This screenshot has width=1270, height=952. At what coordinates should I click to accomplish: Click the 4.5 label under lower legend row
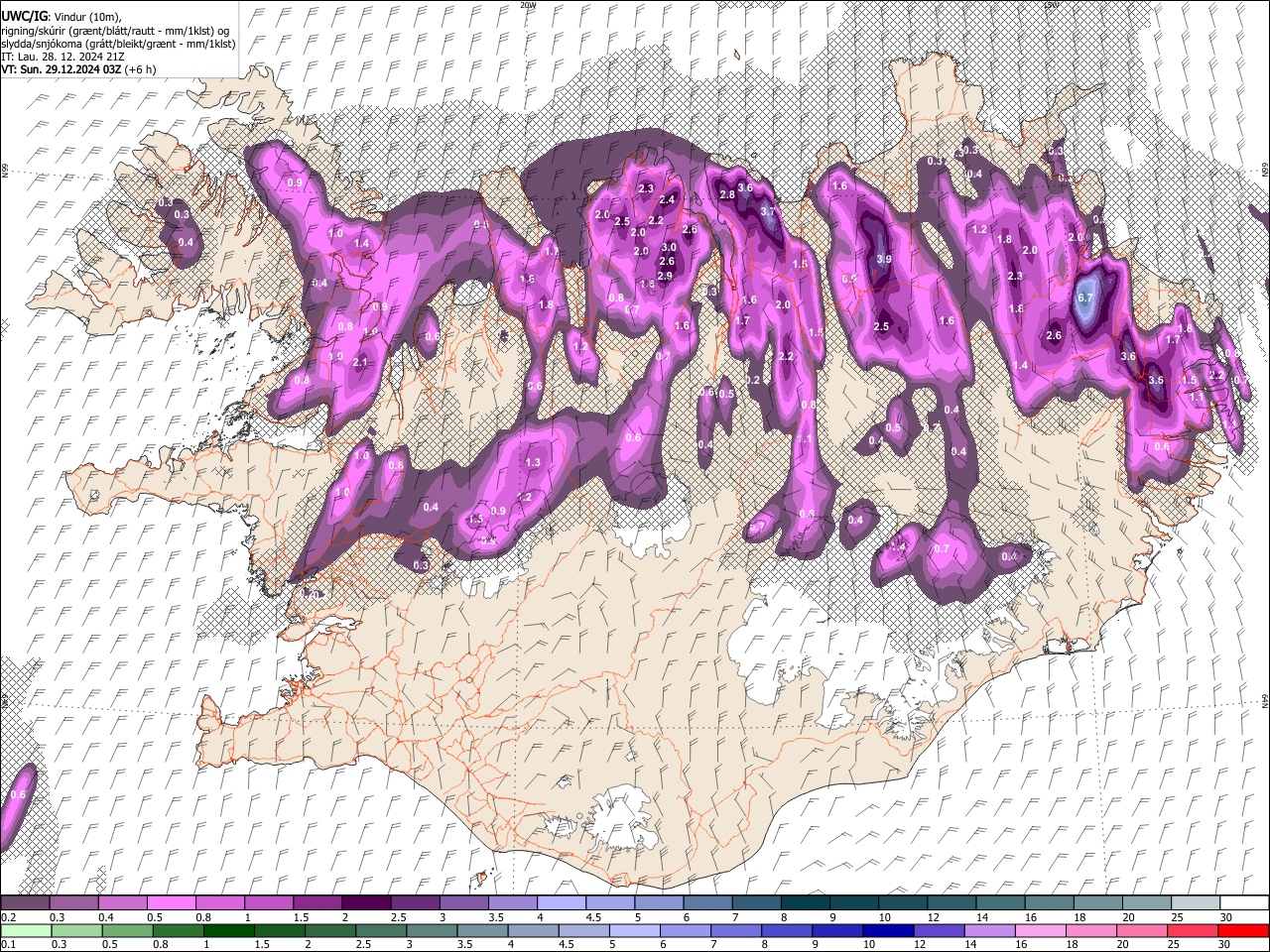pos(566,945)
